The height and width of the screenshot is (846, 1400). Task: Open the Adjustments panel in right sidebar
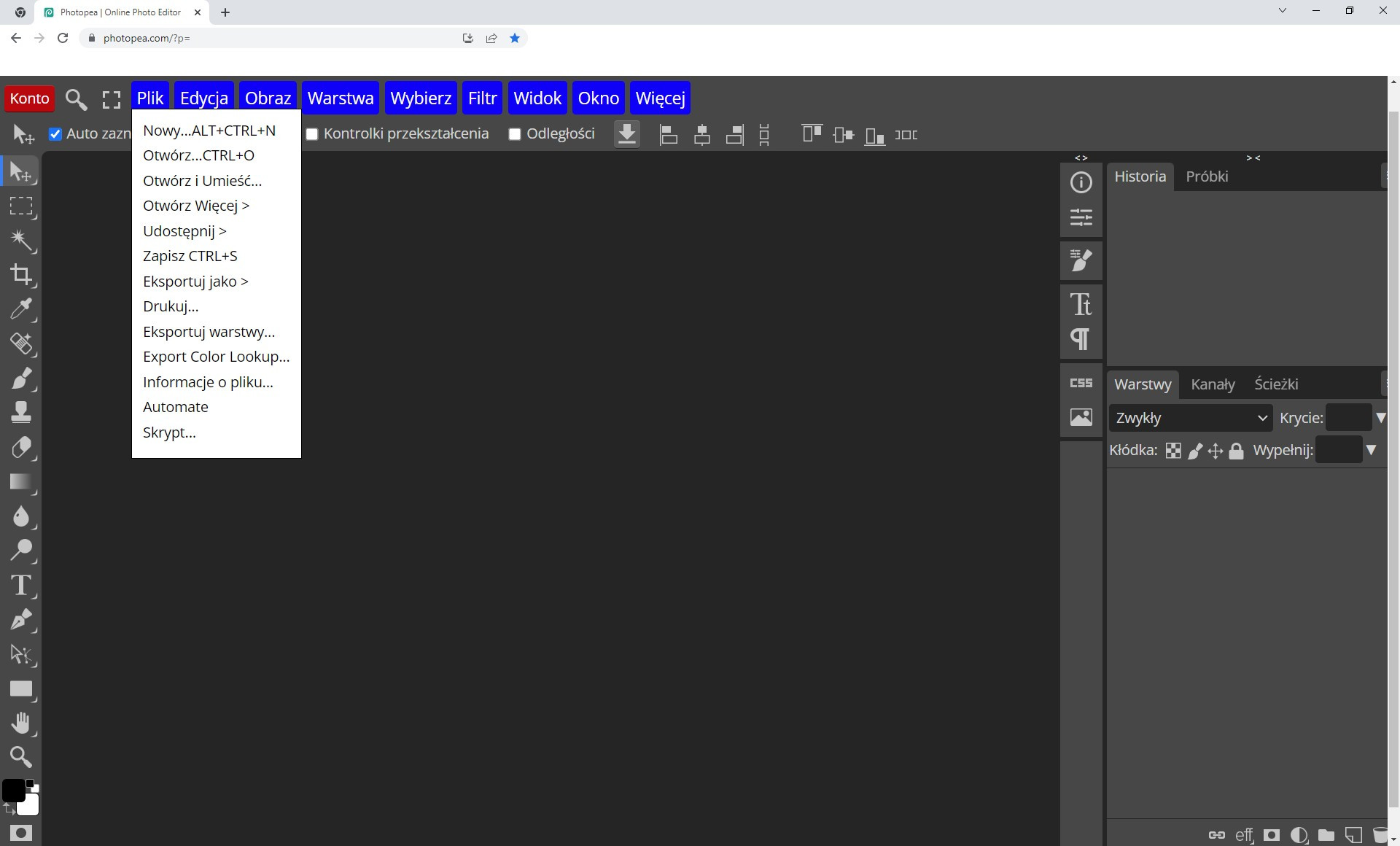pos(1081,217)
